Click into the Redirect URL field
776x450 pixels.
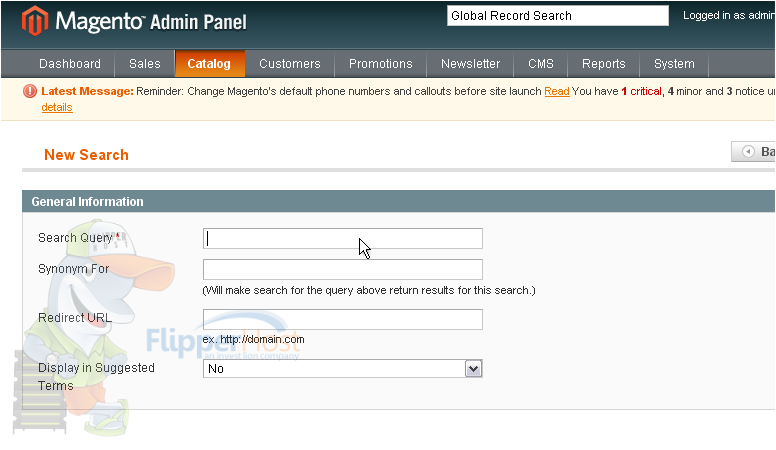342,319
